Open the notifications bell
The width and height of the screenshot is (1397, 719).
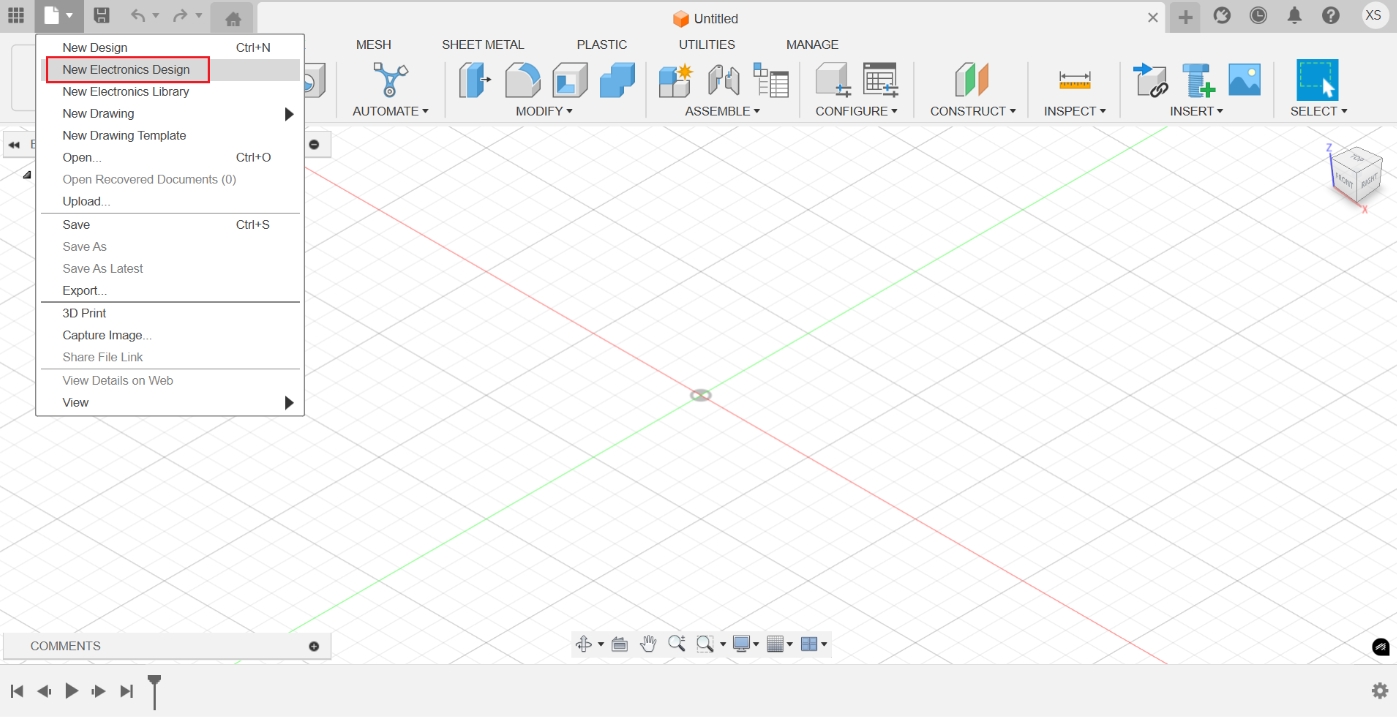coord(1295,16)
